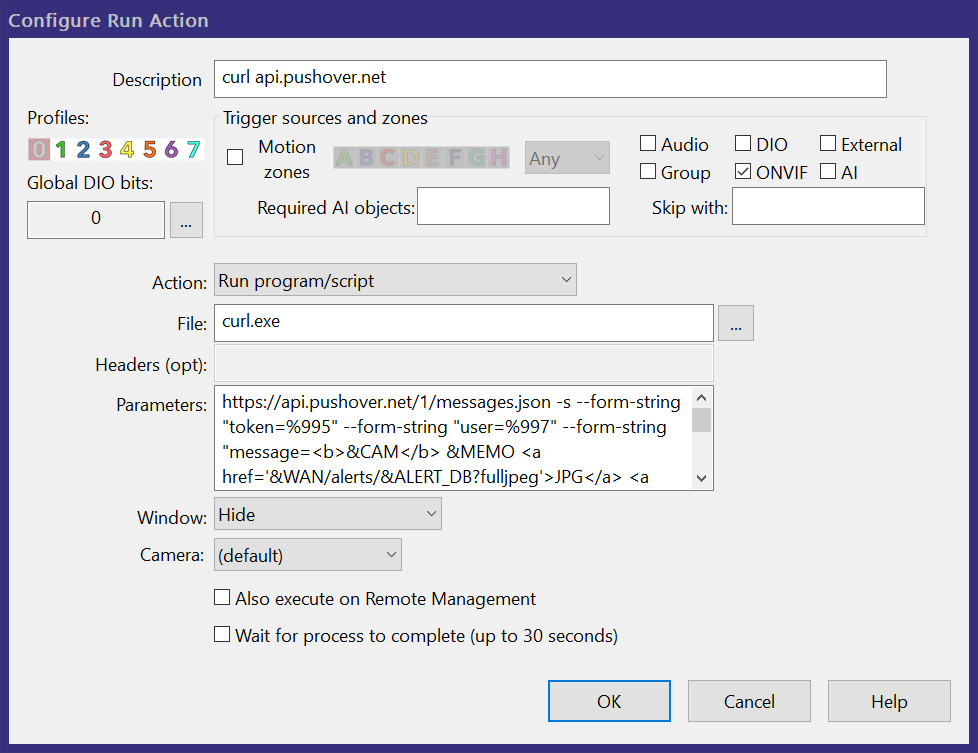978x753 pixels.
Task: Toggle profile 0 icon
Action: 38,150
